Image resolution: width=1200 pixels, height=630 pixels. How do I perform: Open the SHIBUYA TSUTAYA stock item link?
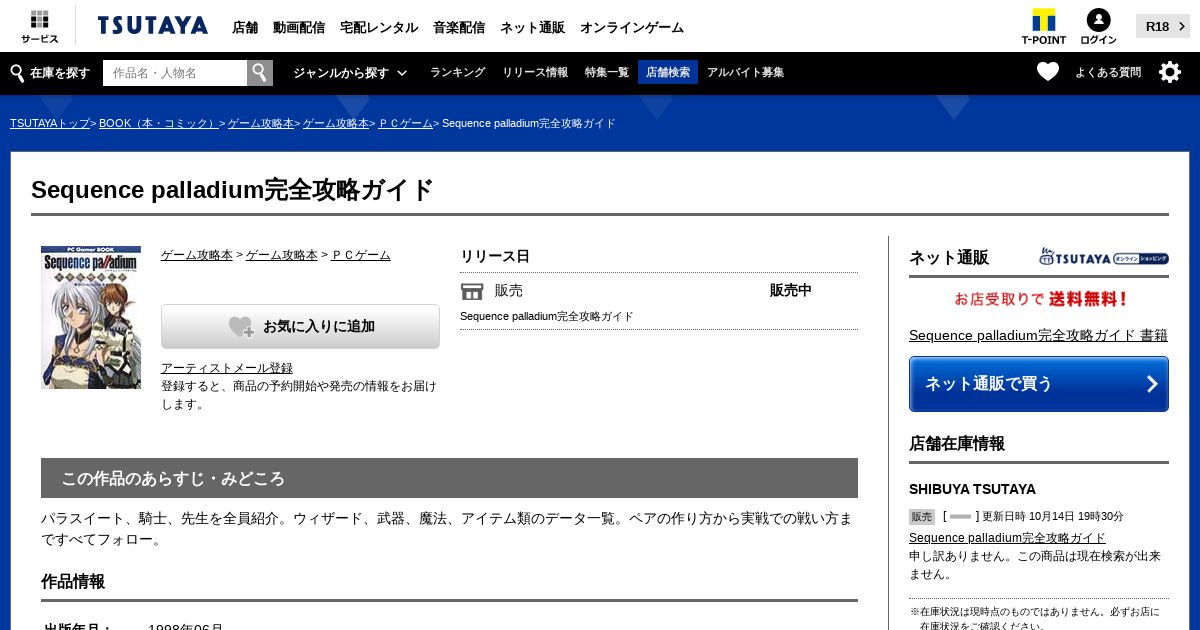point(1007,538)
